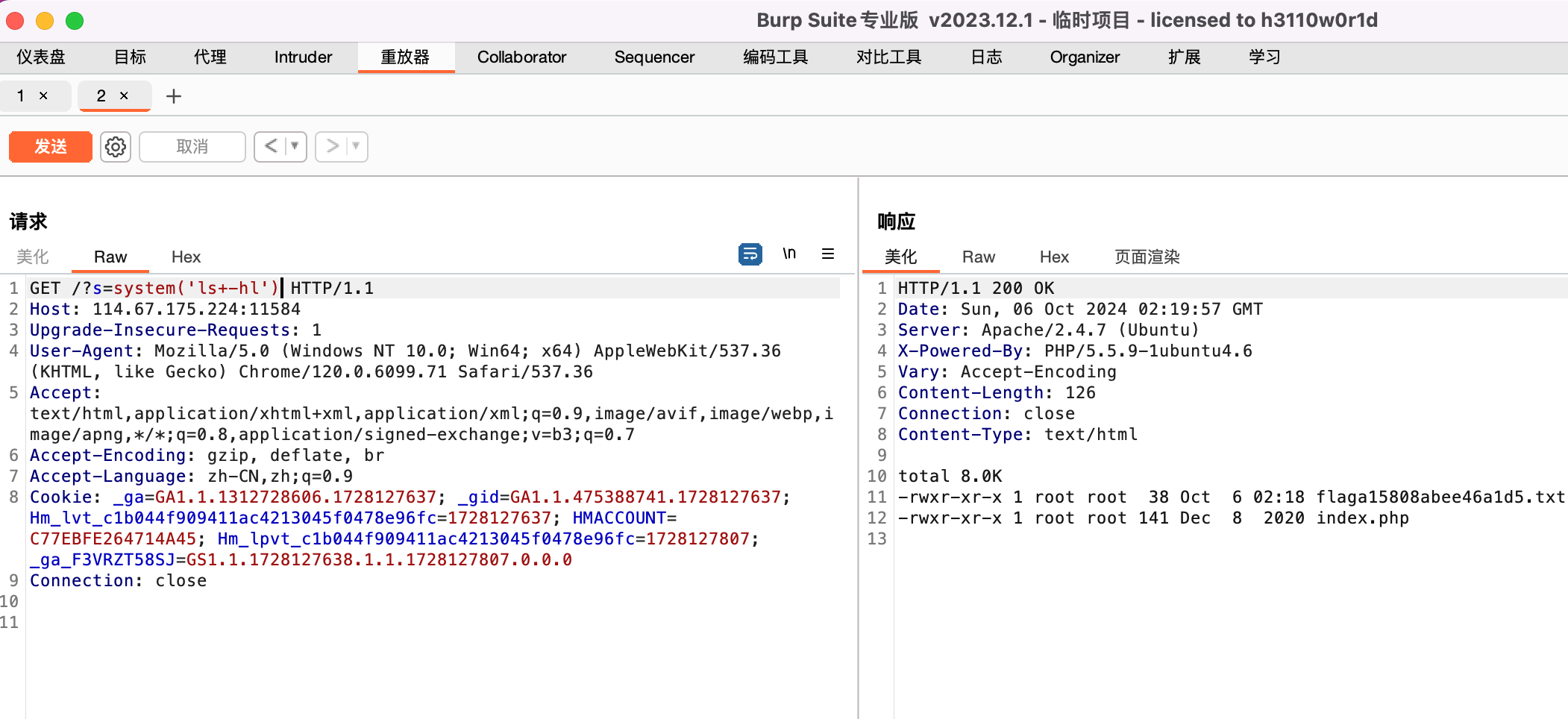Switch request view to Hex
The width and height of the screenshot is (1568, 719).
pyautogui.click(x=186, y=257)
